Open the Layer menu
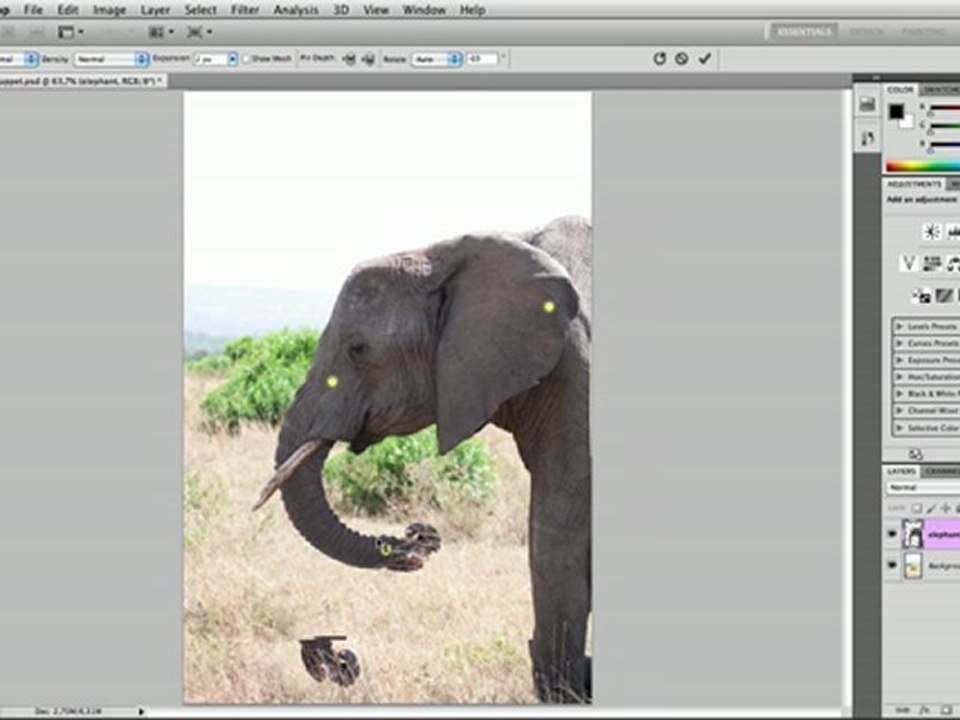The height and width of the screenshot is (720, 960). point(156,10)
